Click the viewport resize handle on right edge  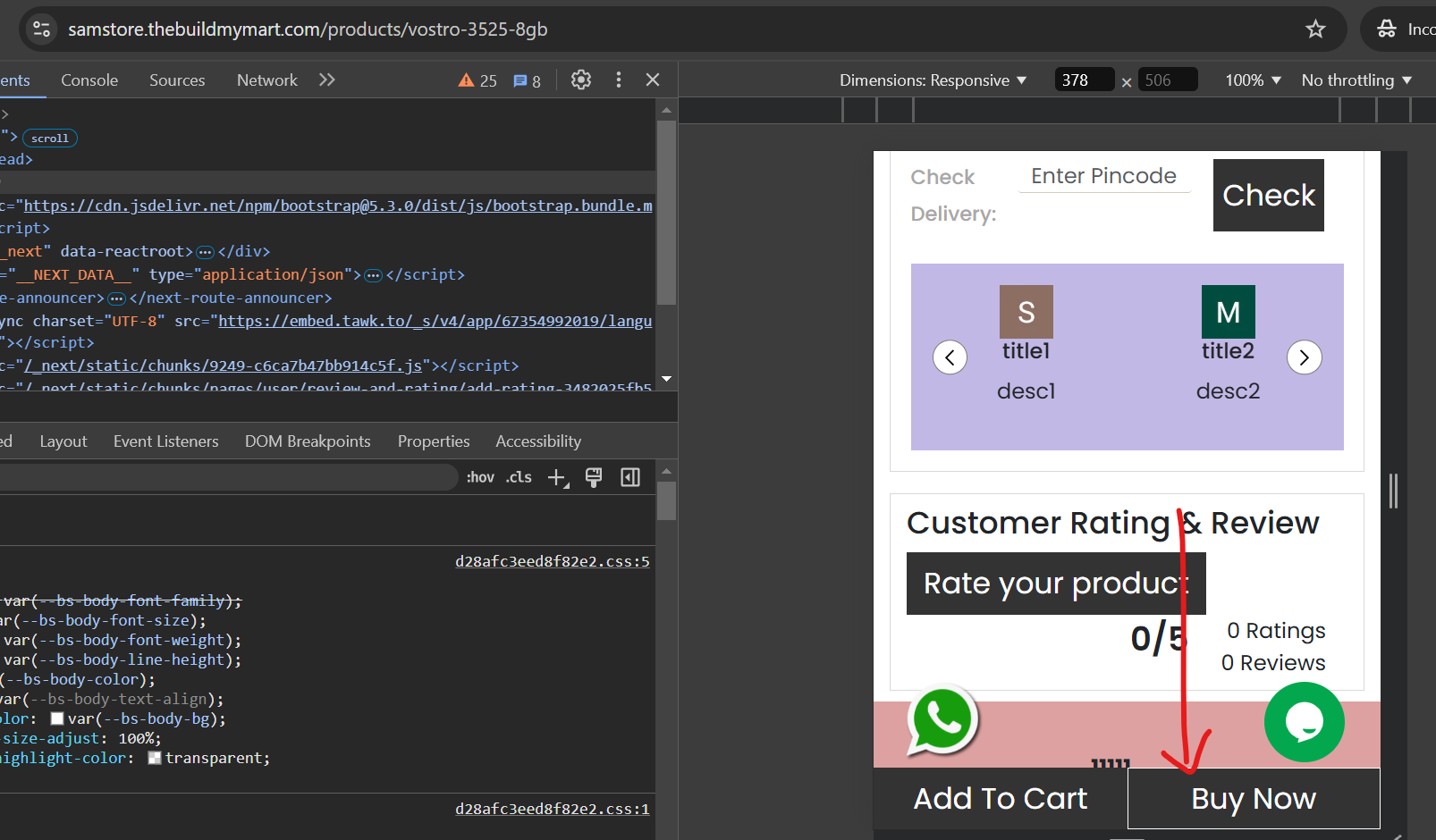coord(1394,491)
